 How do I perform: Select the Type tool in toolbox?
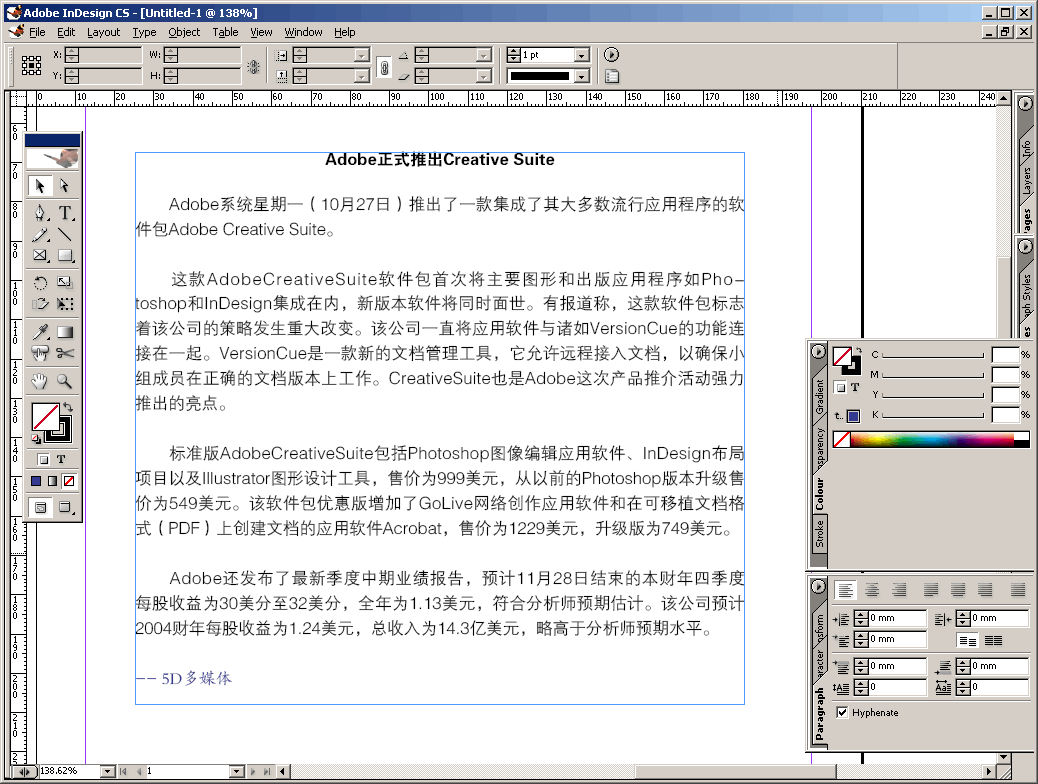[64, 213]
